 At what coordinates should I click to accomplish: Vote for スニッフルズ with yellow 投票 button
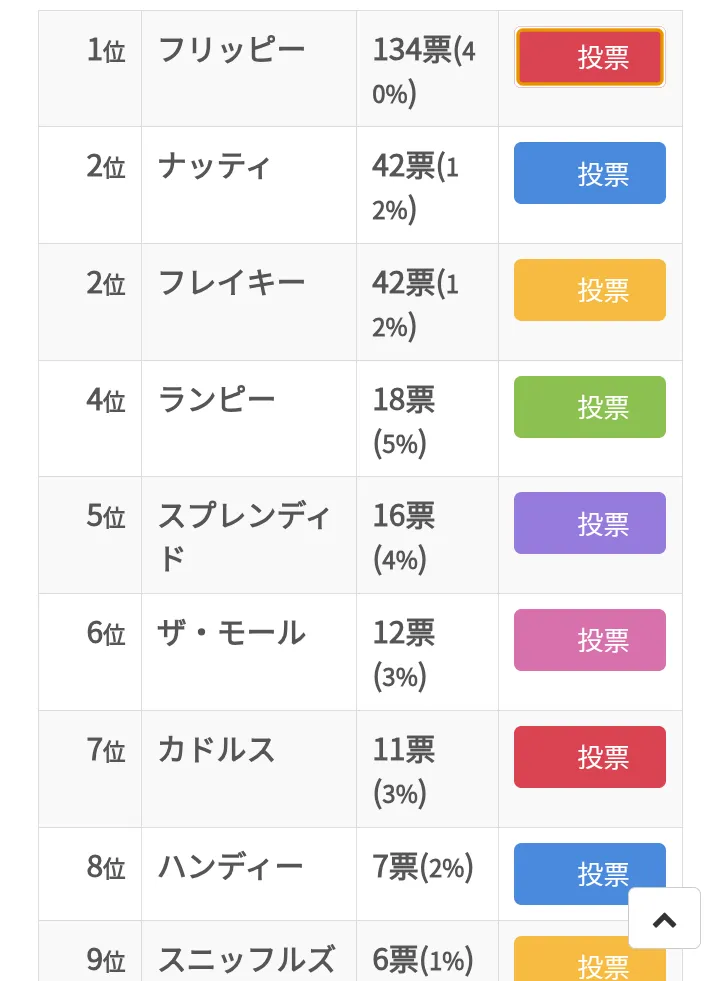pos(570,958)
